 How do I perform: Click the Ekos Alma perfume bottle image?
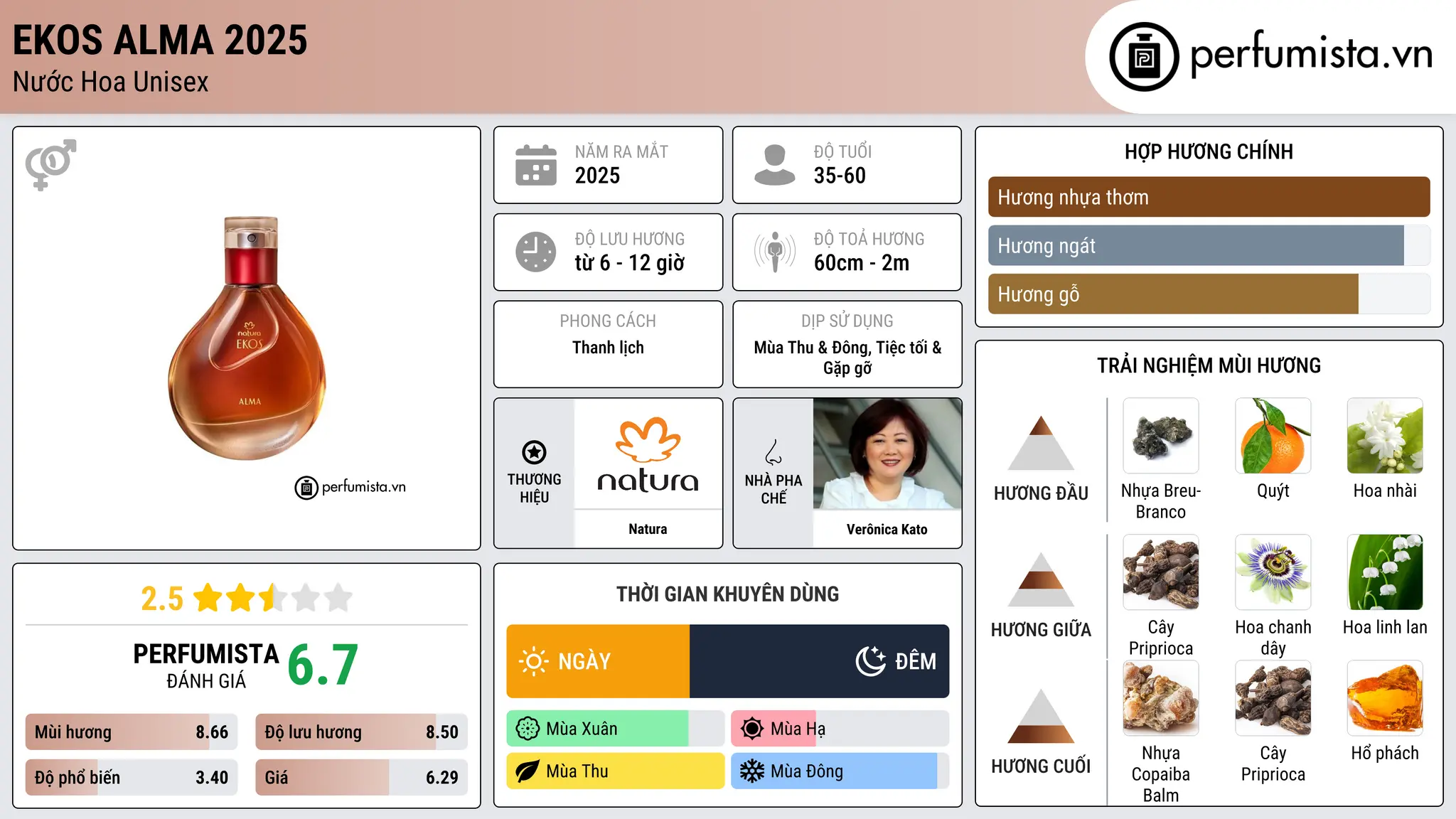point(248,337)
